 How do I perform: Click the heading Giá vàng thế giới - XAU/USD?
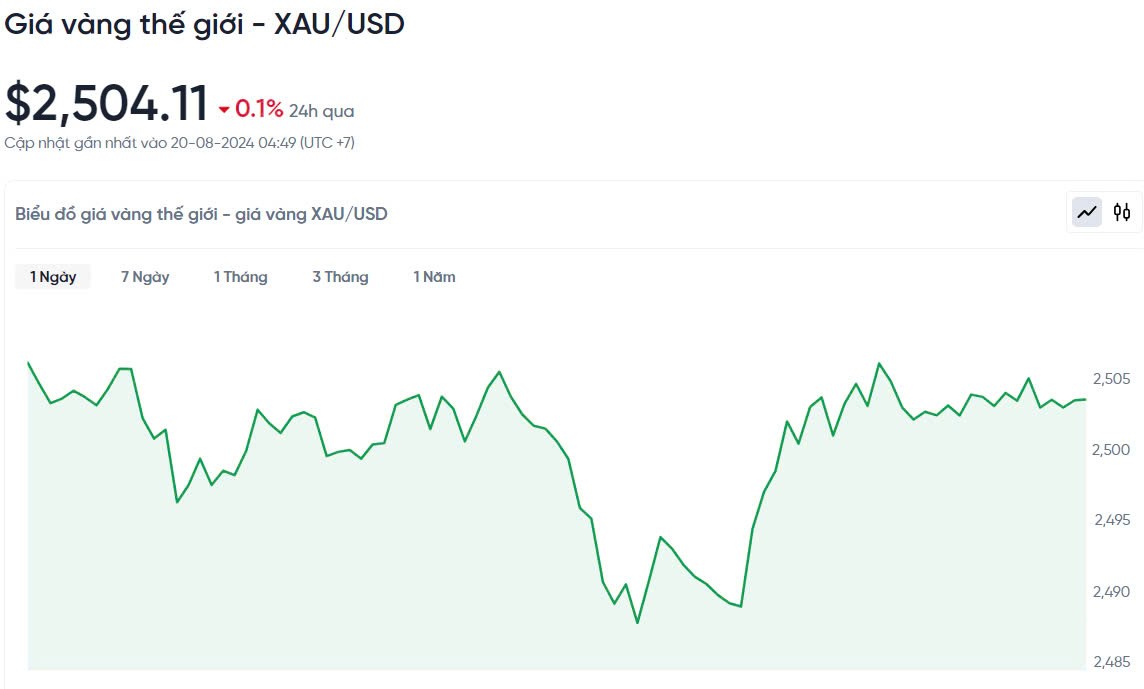pyautogui.click(x=205, y=25)
